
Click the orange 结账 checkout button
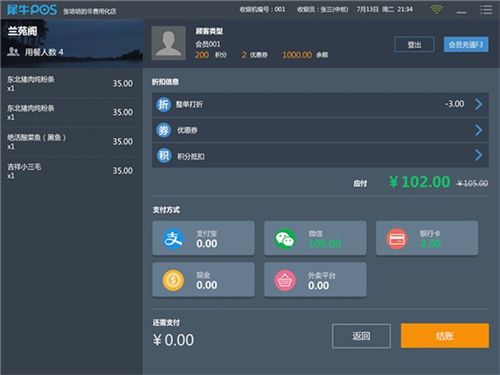tap(445, 336)
